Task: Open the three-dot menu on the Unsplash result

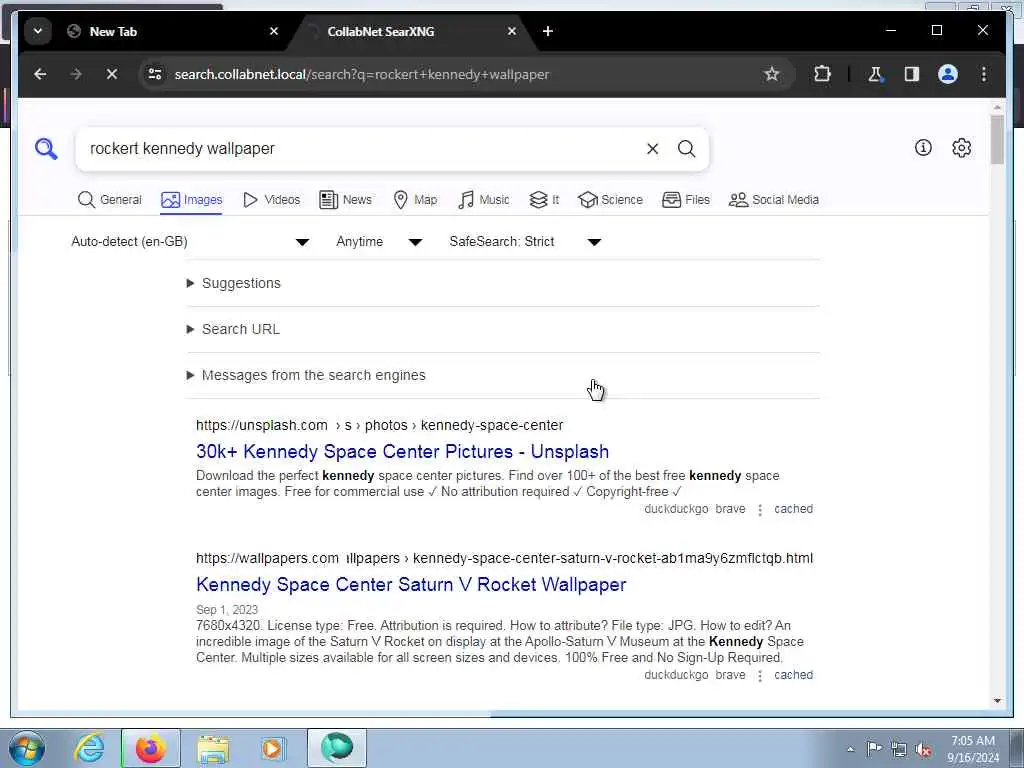Action: [760, 509]
